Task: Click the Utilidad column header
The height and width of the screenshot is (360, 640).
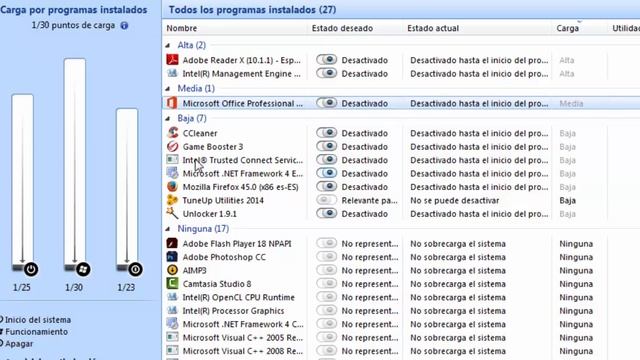Action: click(x=624, y=28)
